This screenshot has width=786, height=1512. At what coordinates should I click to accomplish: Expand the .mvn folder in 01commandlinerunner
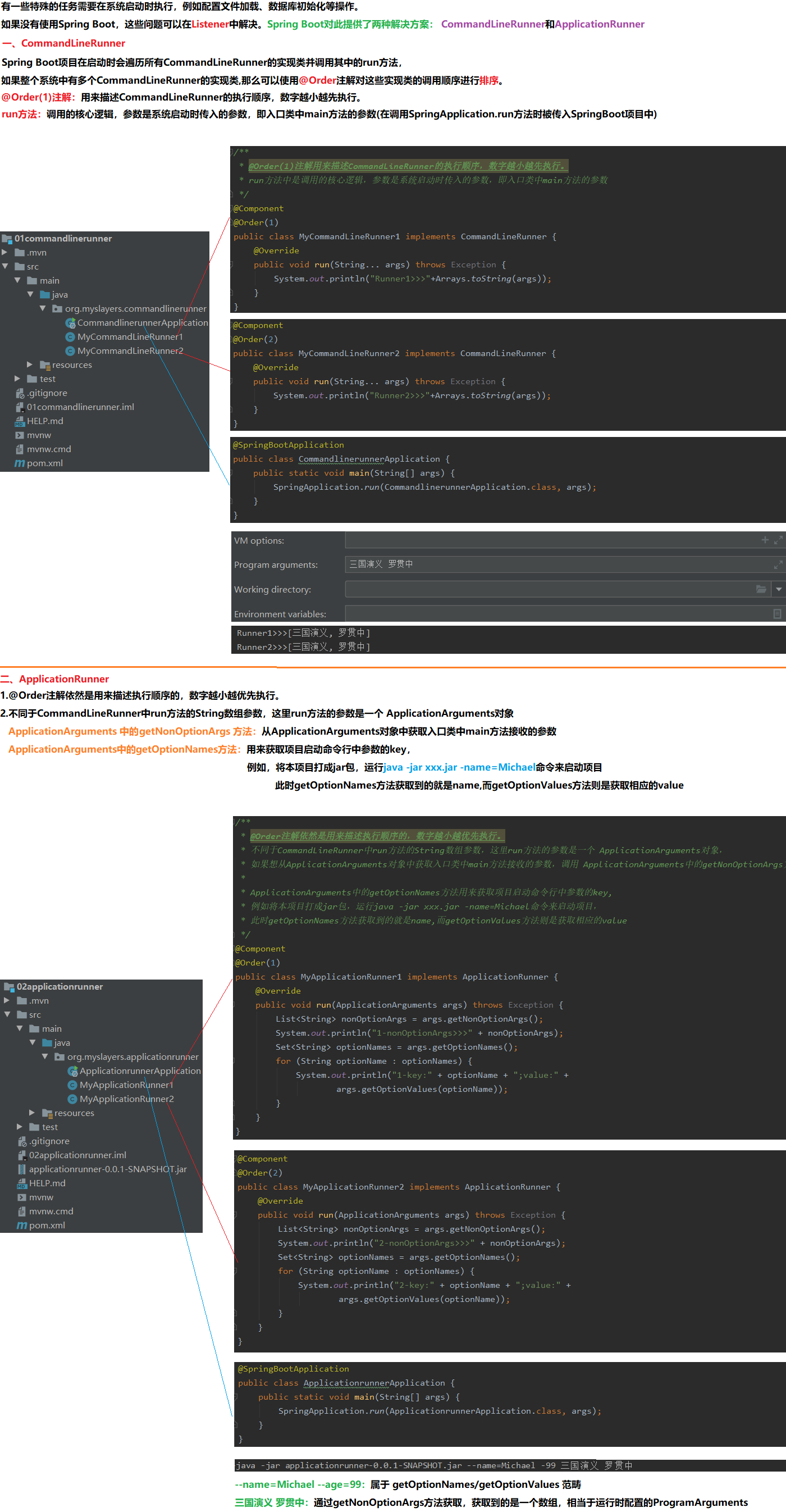point(5,252)
